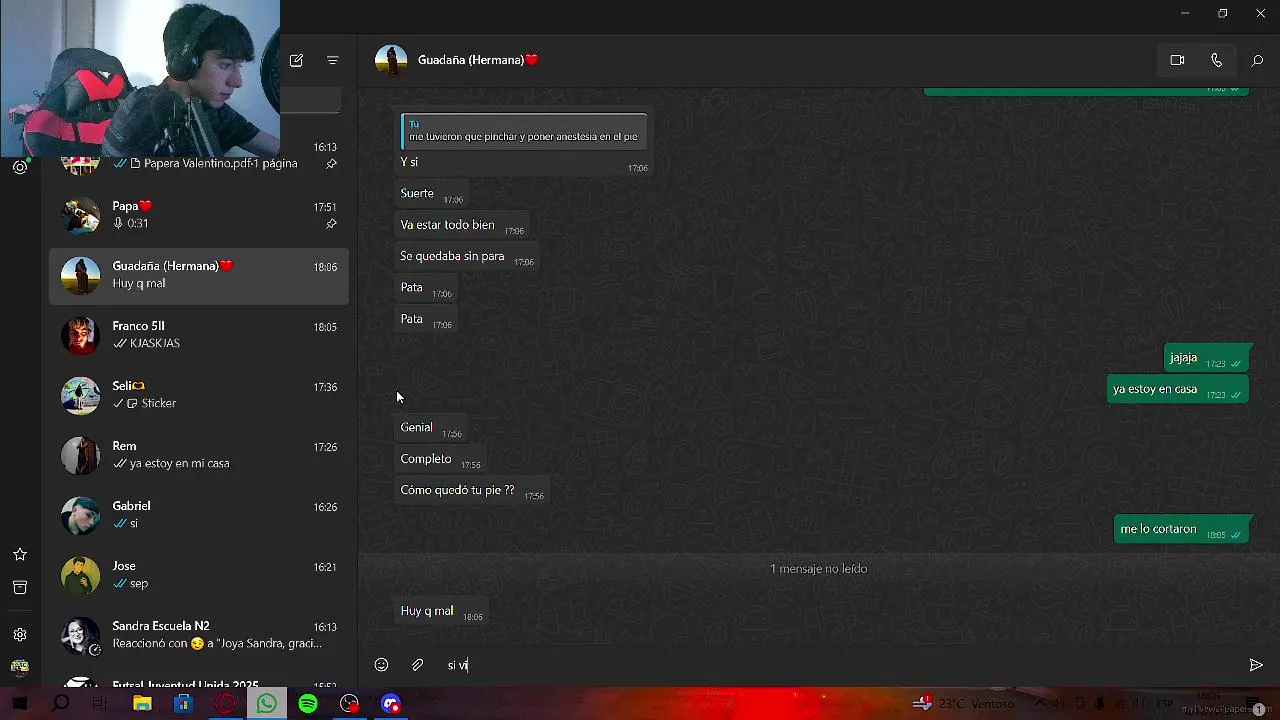Attach a file with the paperclip icon

coord(417,665)
